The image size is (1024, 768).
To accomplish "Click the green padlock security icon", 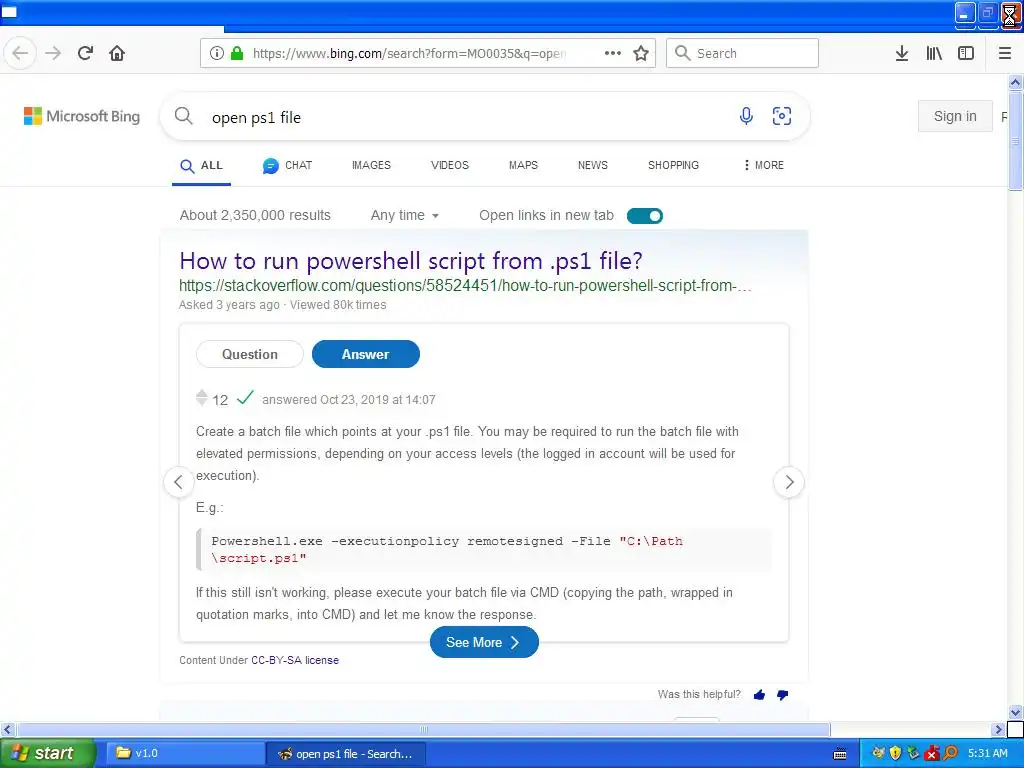I will coord(237,53).
